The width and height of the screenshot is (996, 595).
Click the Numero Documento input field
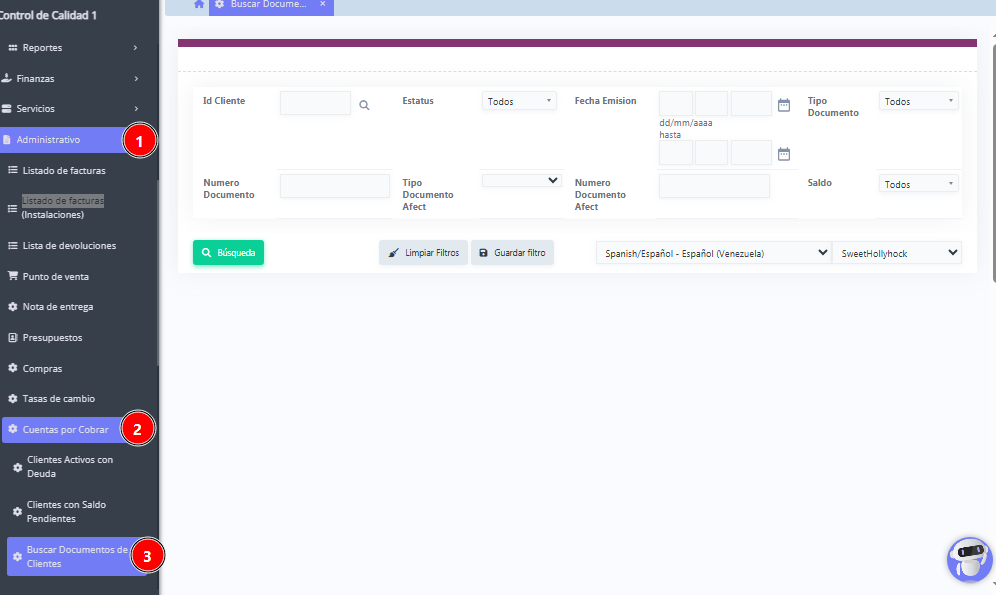pyautogui.click(x=334, y=186)
